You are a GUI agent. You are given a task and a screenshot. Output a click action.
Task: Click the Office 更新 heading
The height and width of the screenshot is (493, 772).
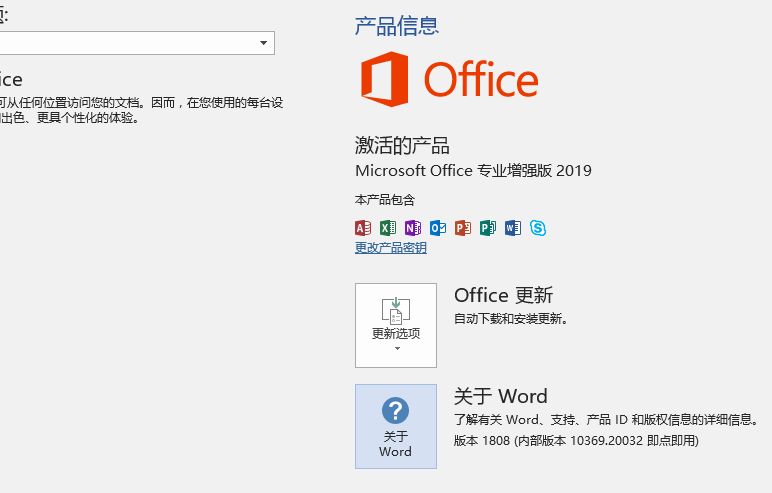pos(504,296)
